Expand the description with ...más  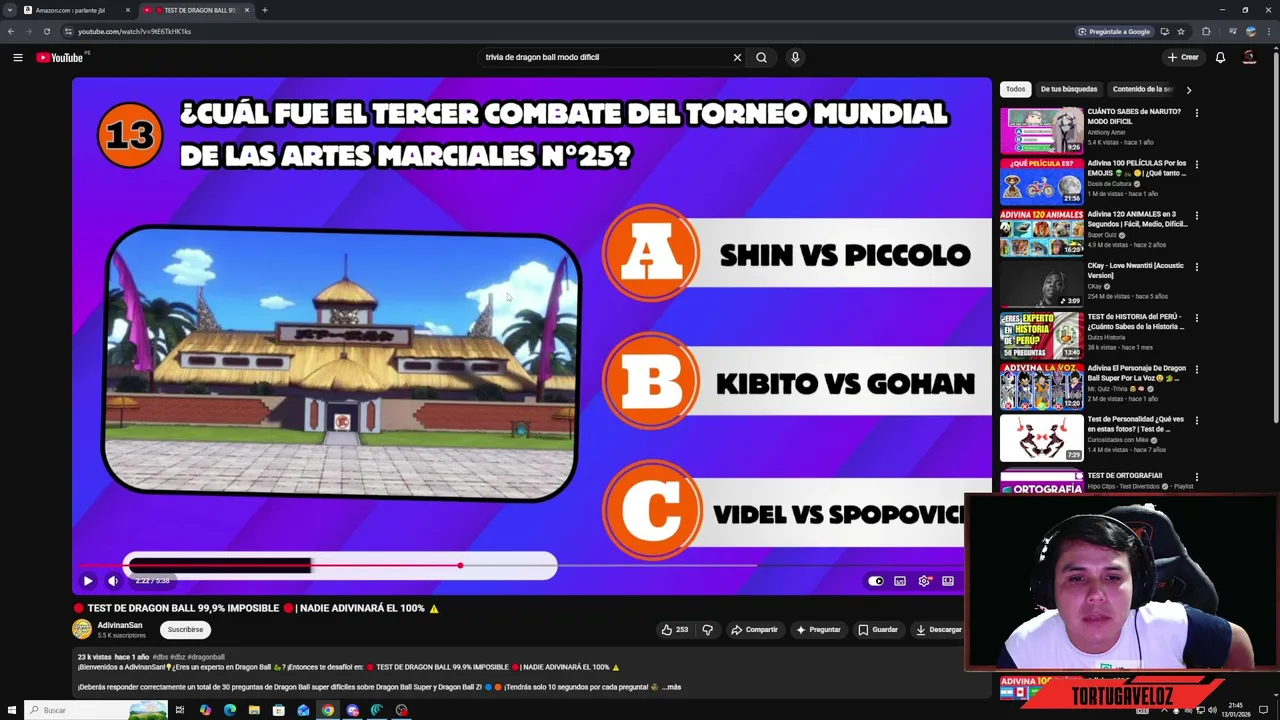672,687
